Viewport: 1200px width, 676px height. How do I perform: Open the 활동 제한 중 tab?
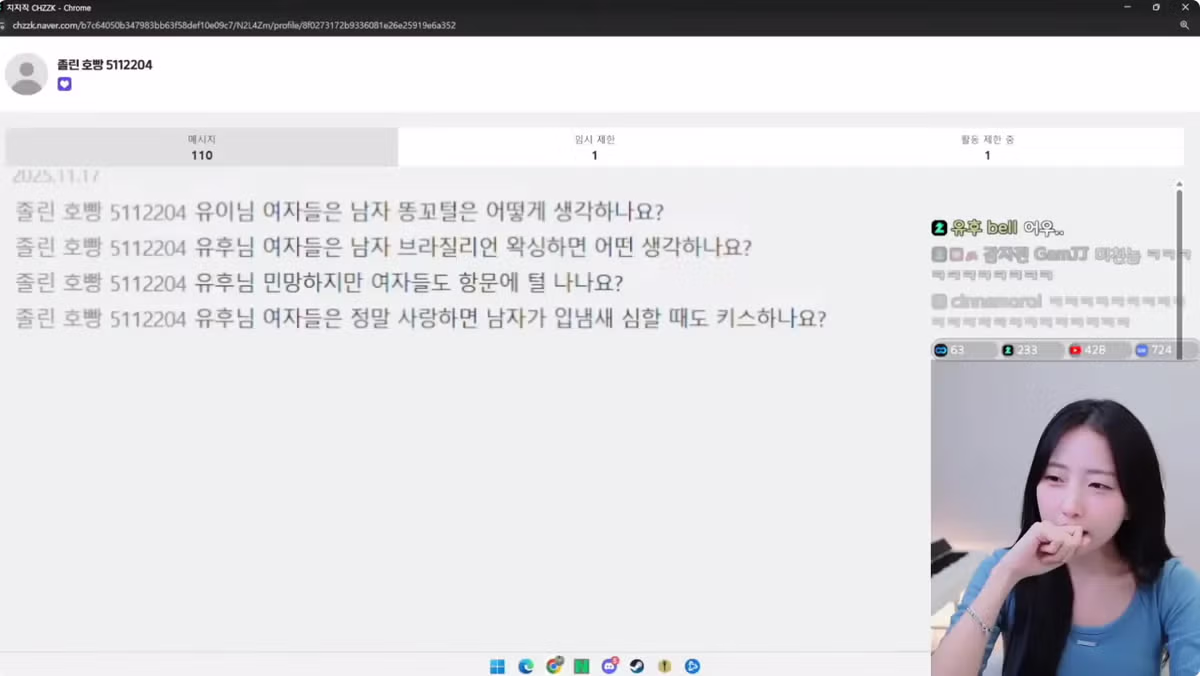coord(987,147)
